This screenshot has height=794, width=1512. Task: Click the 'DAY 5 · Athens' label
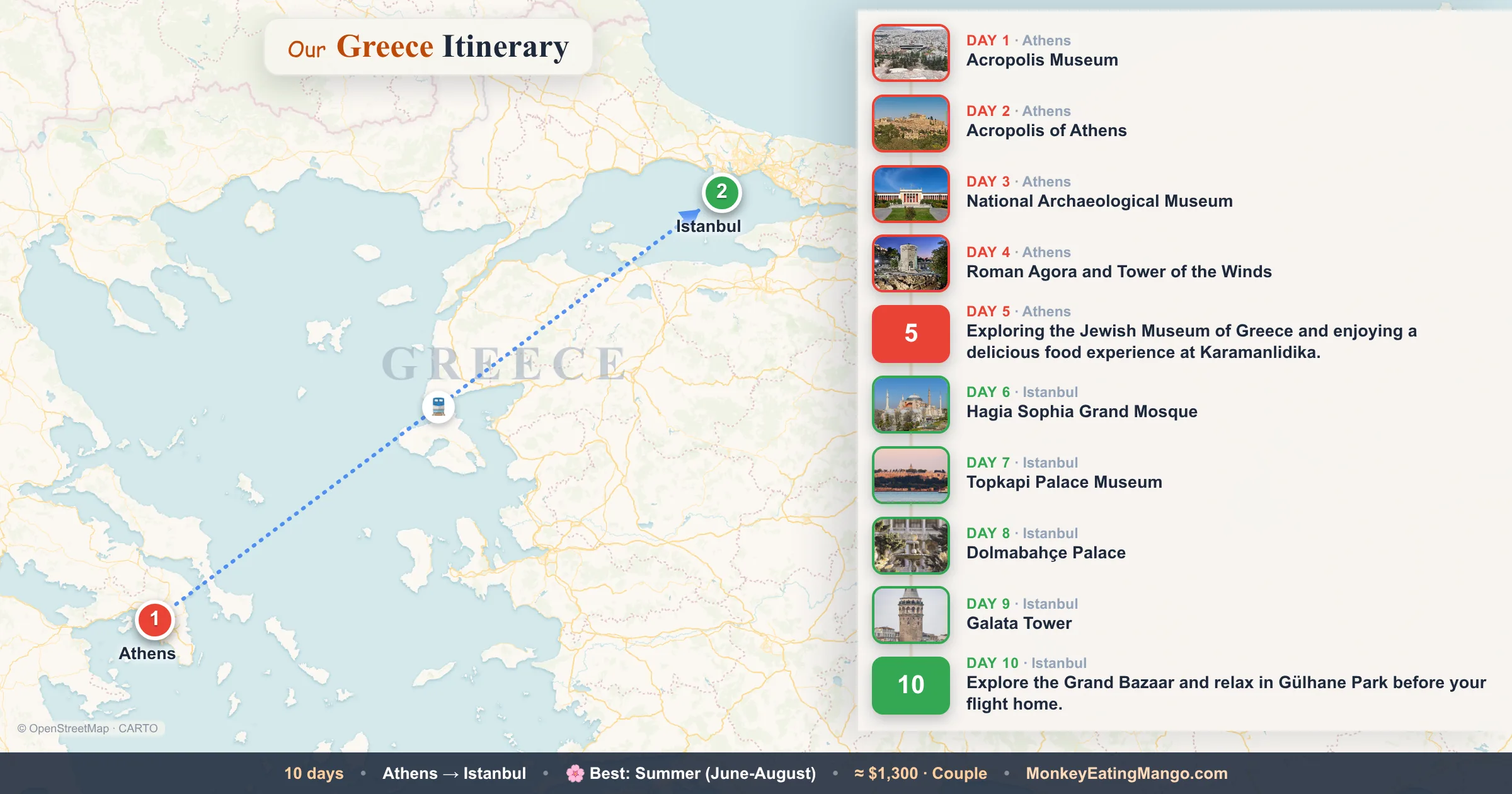click(1018, 311)
